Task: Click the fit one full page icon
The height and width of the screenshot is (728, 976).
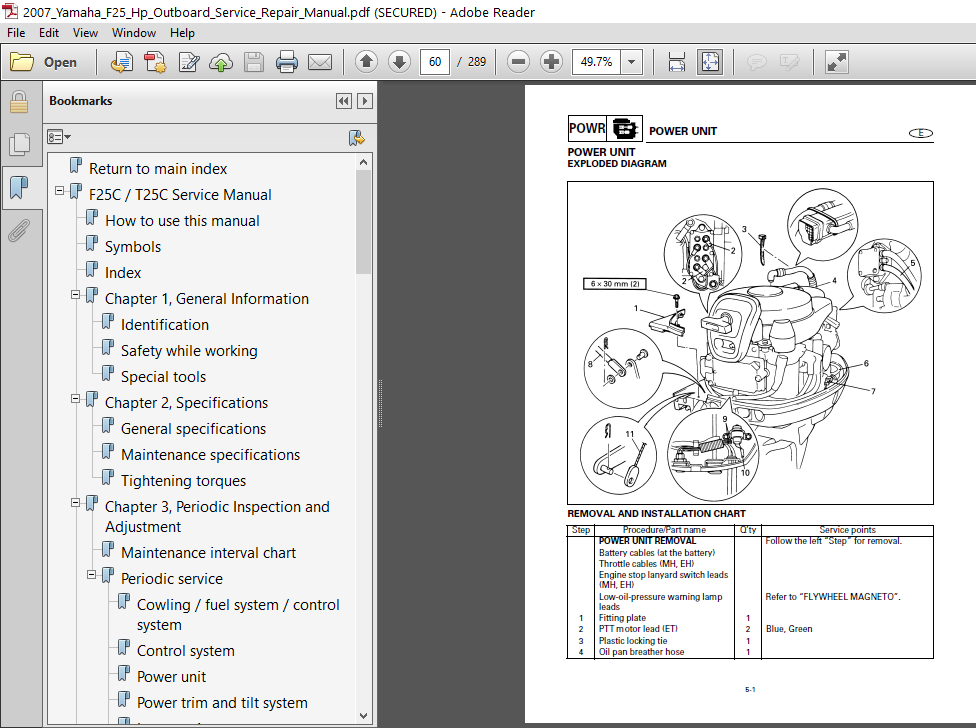Action: [710, 62]
